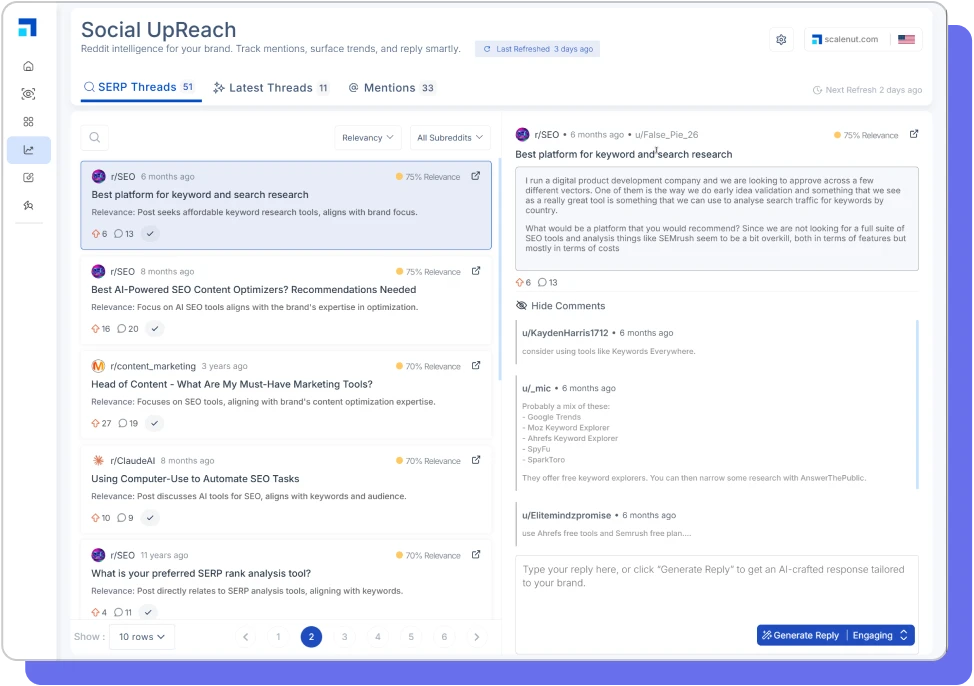Screen dimensions: 974x686
Task: Go to page 6
Action: tap(444, 637)
